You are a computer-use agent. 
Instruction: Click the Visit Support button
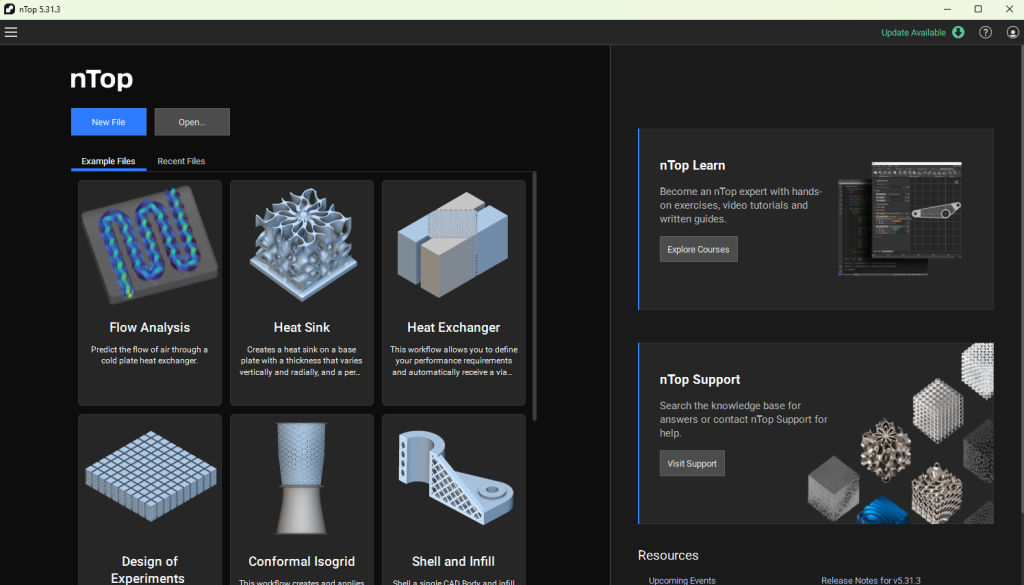[692, 463]
